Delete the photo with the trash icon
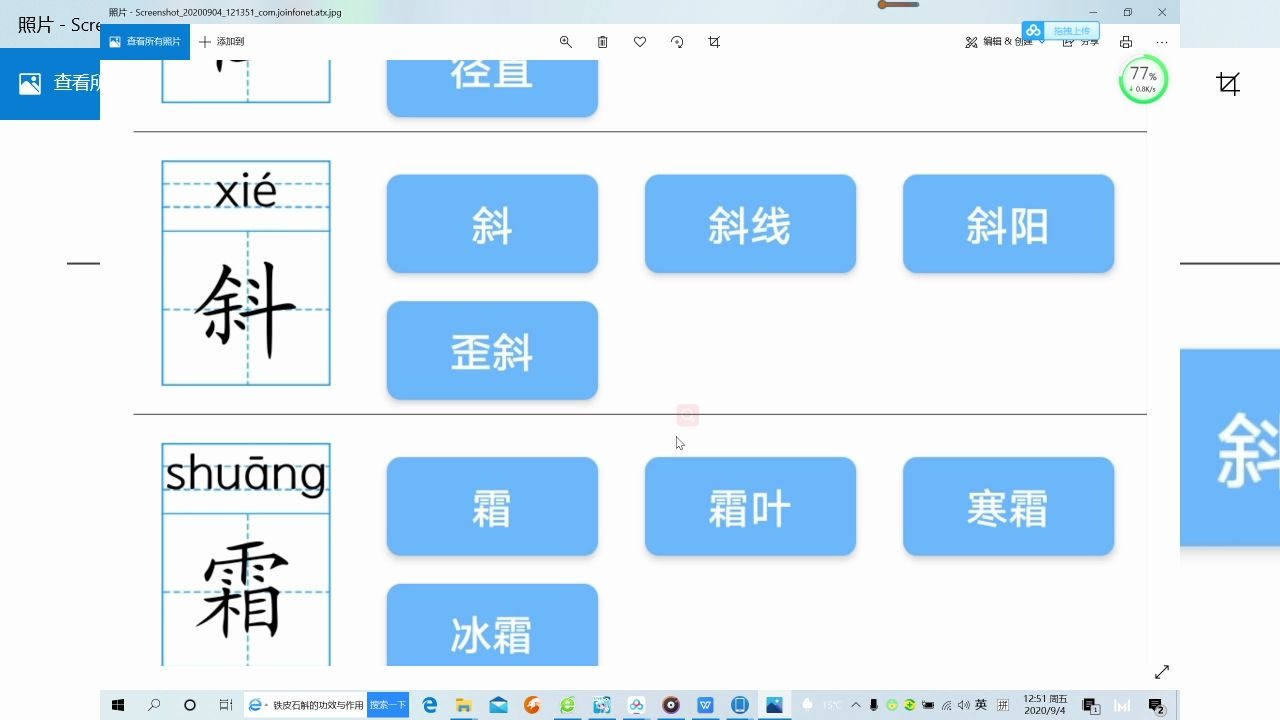Screen dimensions: 1280x720 (602, 42)
